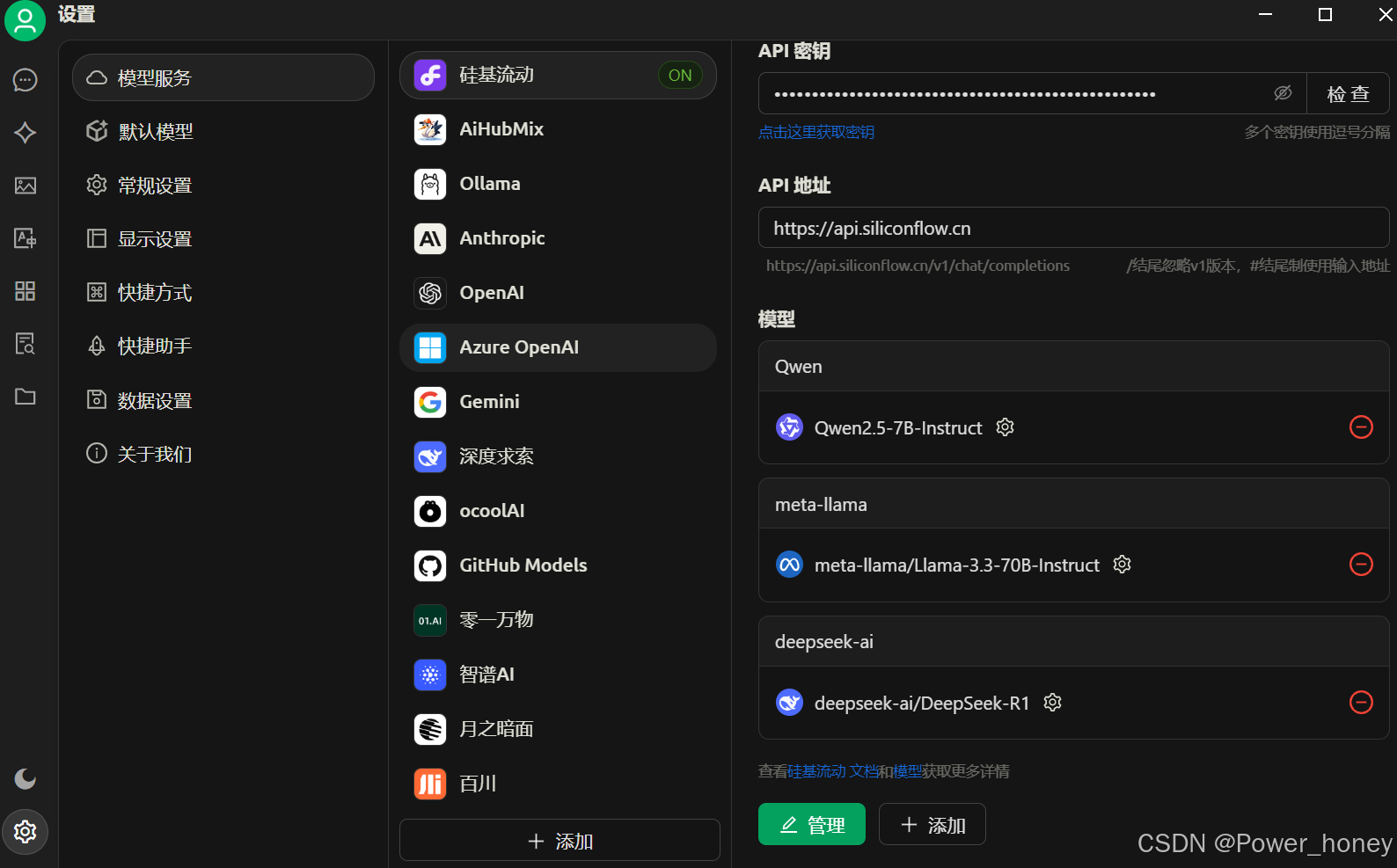Click the settings gear sidebar icon
1397x868 pixels.
pyautogui.click(x=26, y=831)
